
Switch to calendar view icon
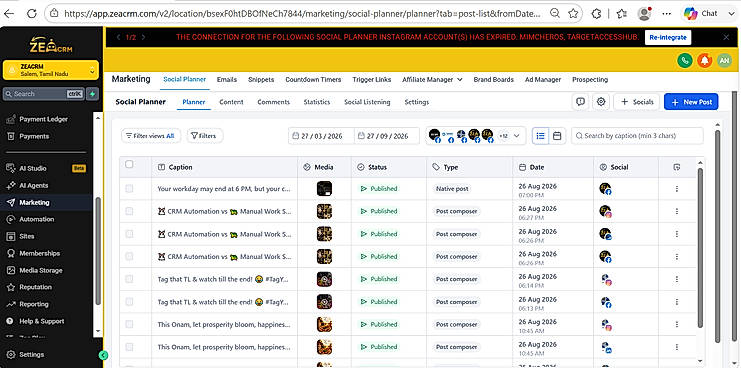click(557, 136)
